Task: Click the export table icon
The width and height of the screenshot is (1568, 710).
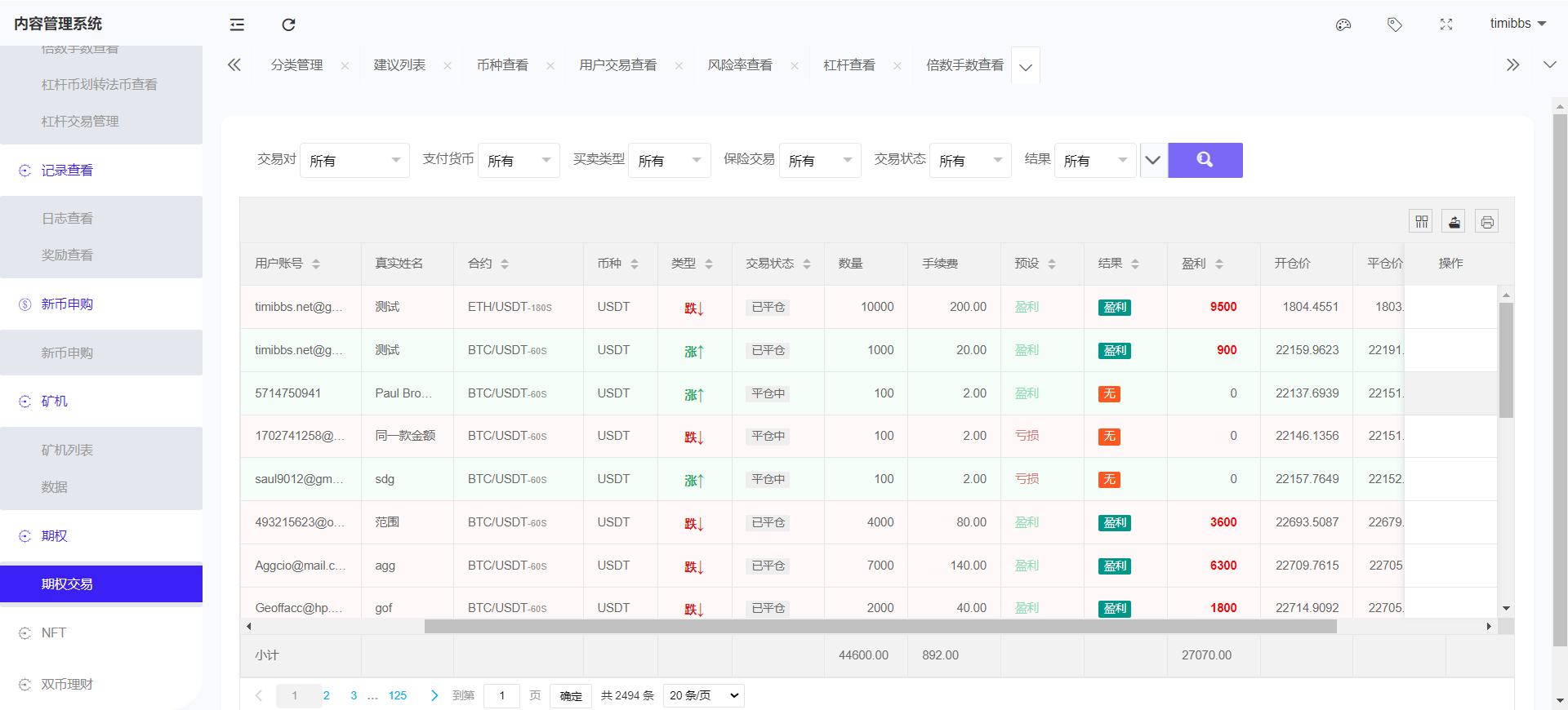Action: pyautogui.click(x=1454, y=221)
